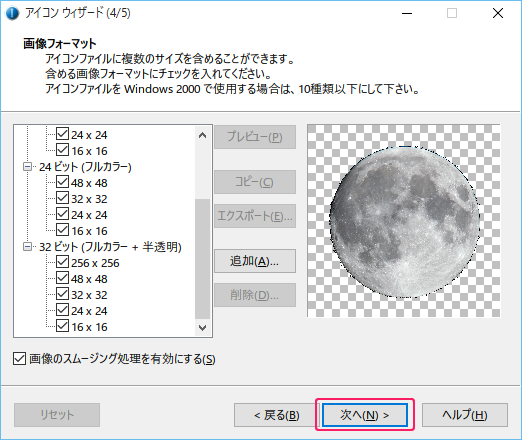Image resolution: width=522 pixels, height=440 pixels.
Task: Click the scrollbar up arrow in format list
Action: (202, 135)
